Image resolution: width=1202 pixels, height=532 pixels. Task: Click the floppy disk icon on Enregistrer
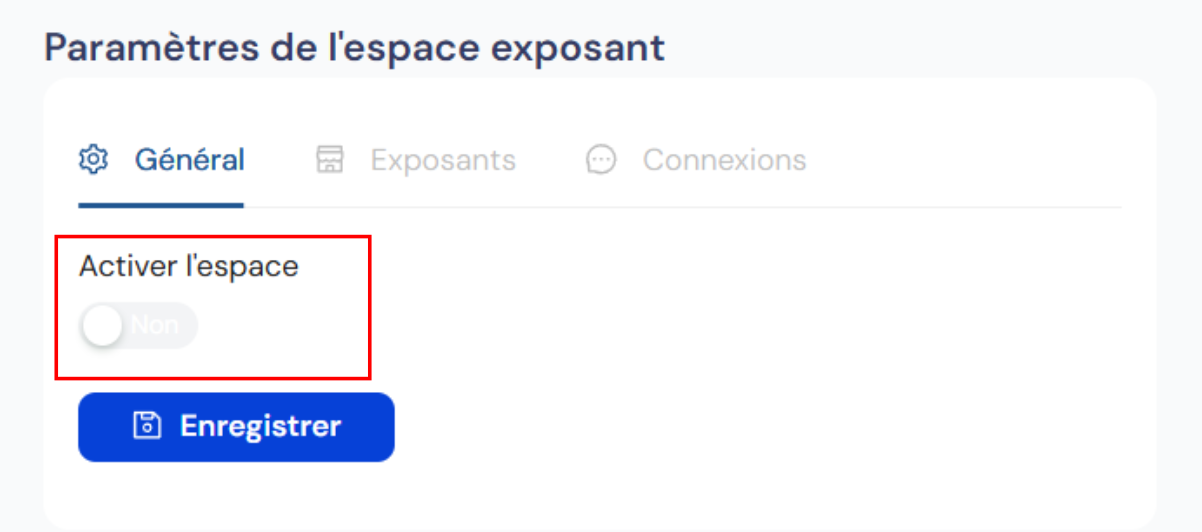[x=147, y=426]
